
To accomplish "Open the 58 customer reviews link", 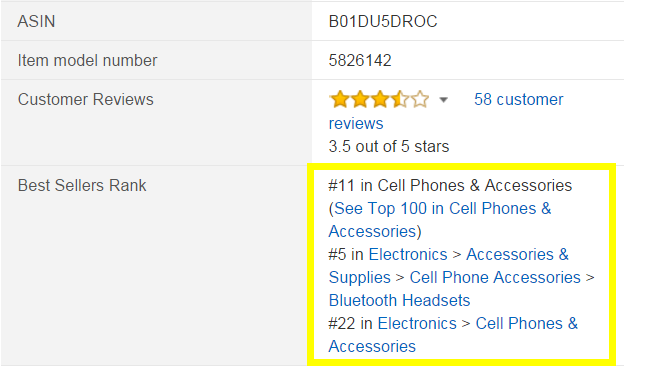I will click(446, 111).
